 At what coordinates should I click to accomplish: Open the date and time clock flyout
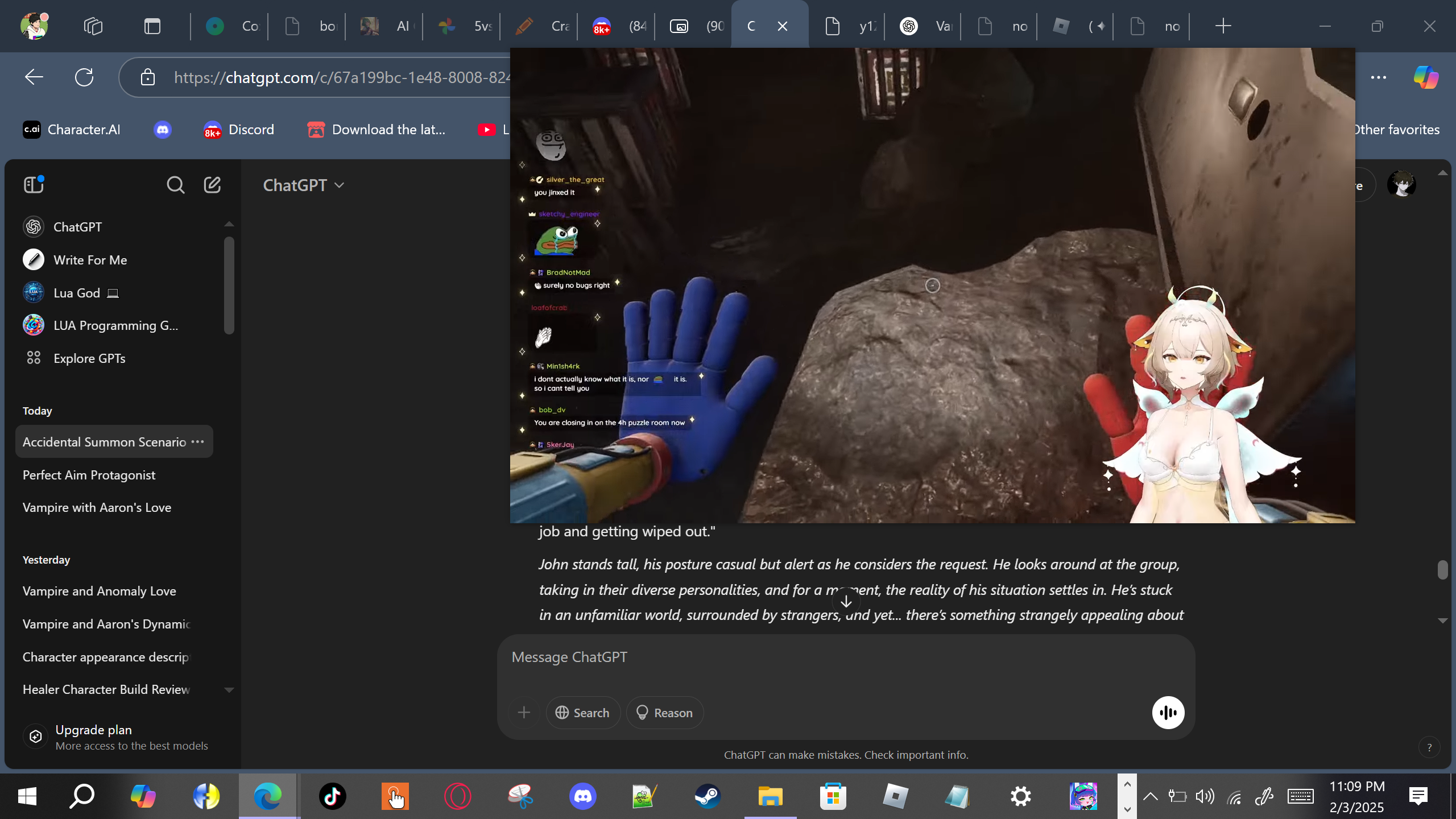click(1357, 796)
